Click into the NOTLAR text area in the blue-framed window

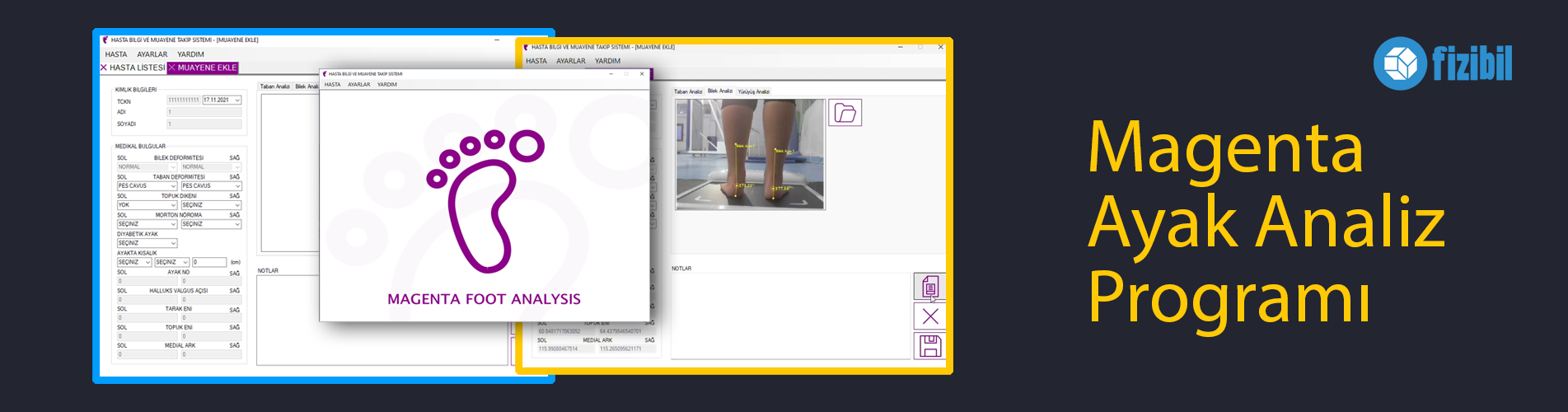[379, 320]
